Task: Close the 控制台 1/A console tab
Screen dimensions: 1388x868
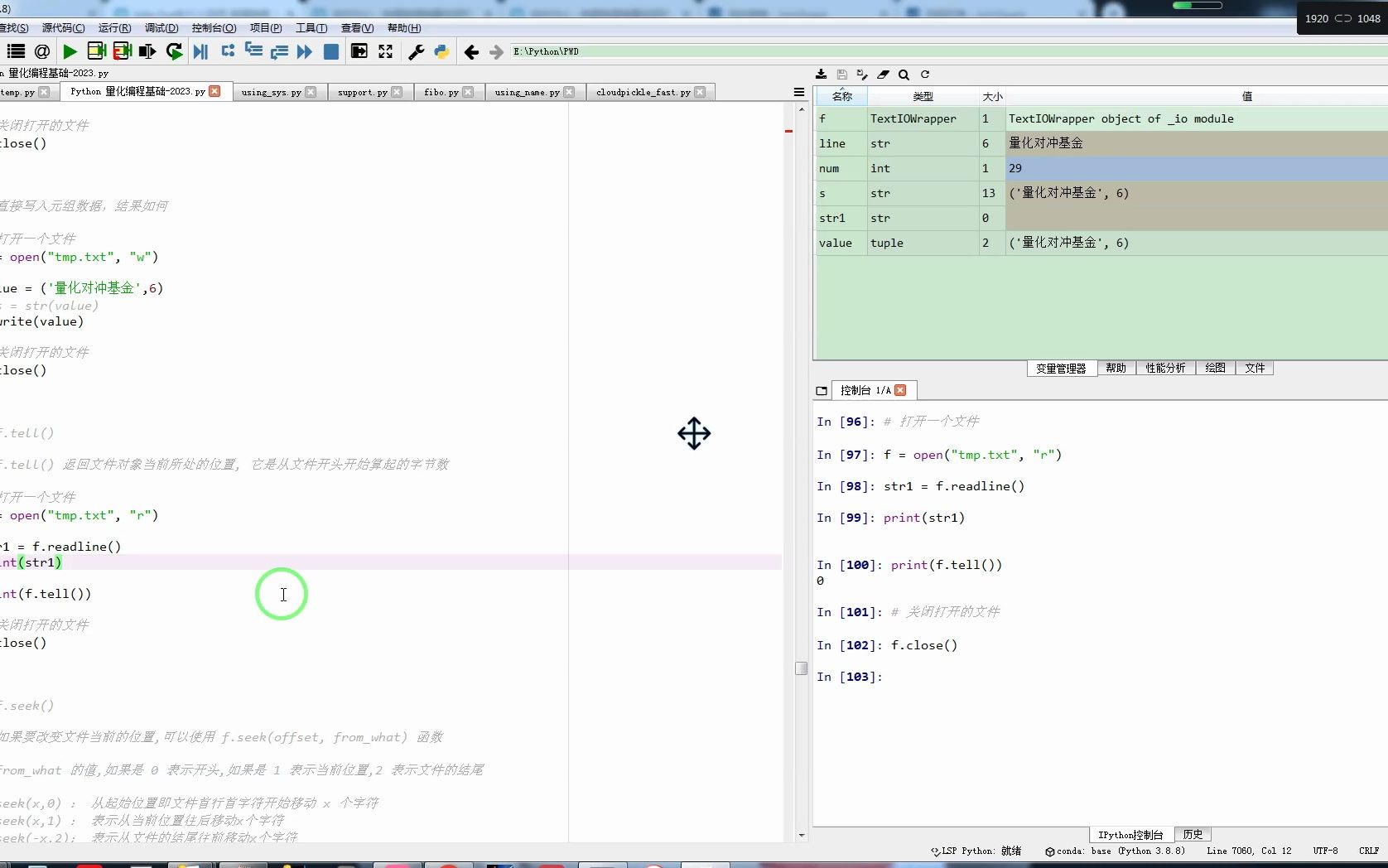Action: pyautogui.click(x=900, y=390)
